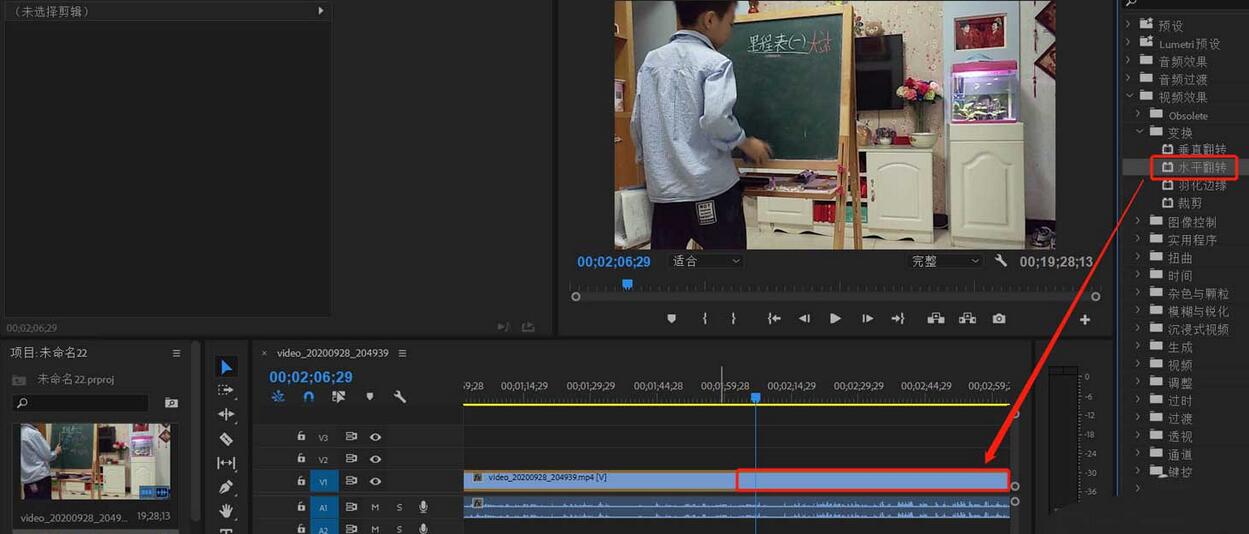
Task: Toggle the lock on track V3
Action: pyautogui.click(x=301, y=437)
